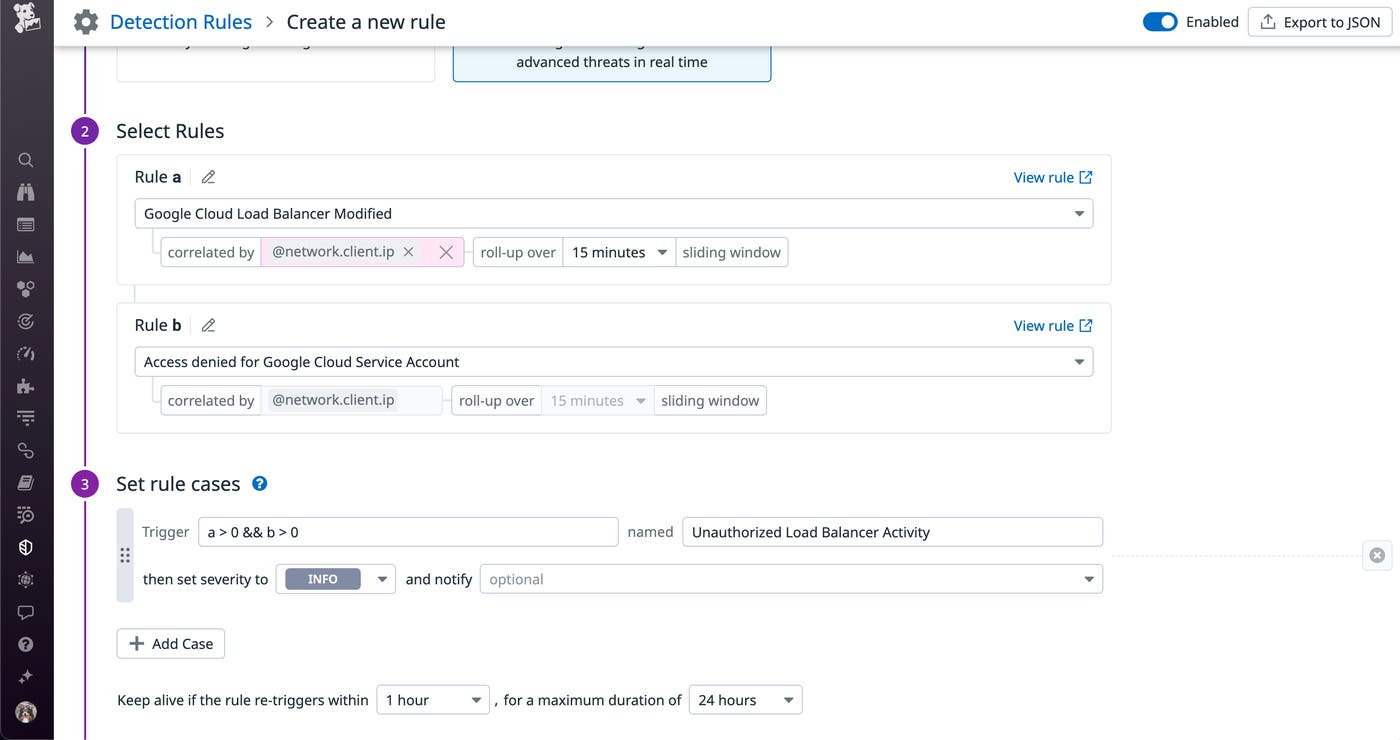Click the binoculars icon in sidebar
1400x740 pixels.
pyautogui.click(x=26, y=192)
